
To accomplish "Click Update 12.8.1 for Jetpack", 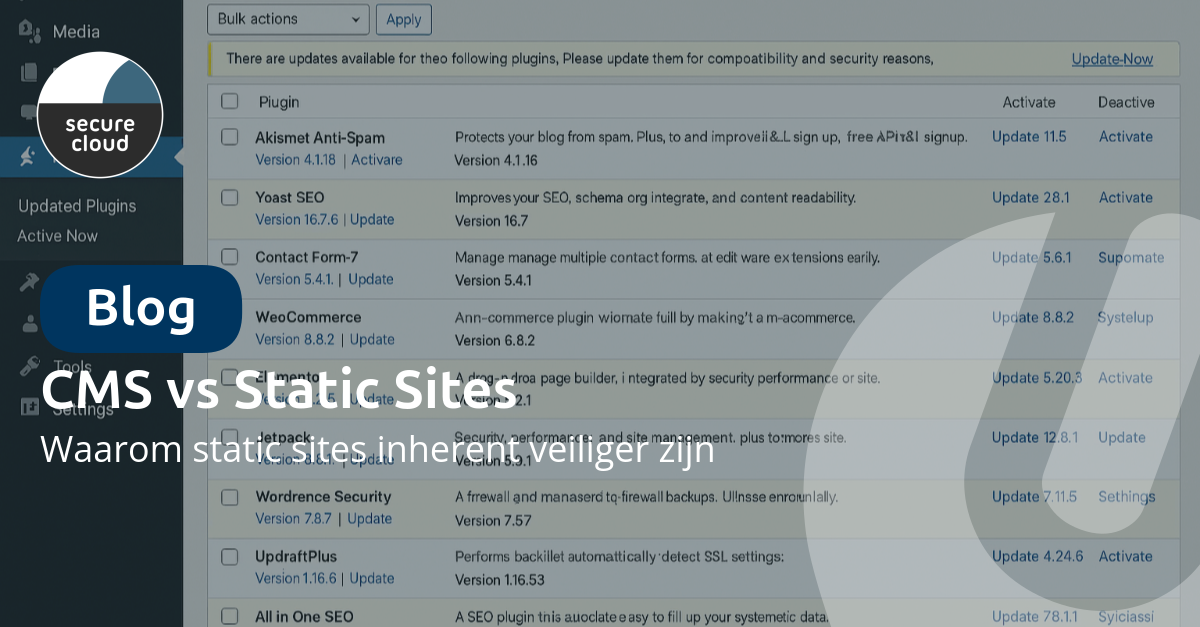I will point(1035,437).
